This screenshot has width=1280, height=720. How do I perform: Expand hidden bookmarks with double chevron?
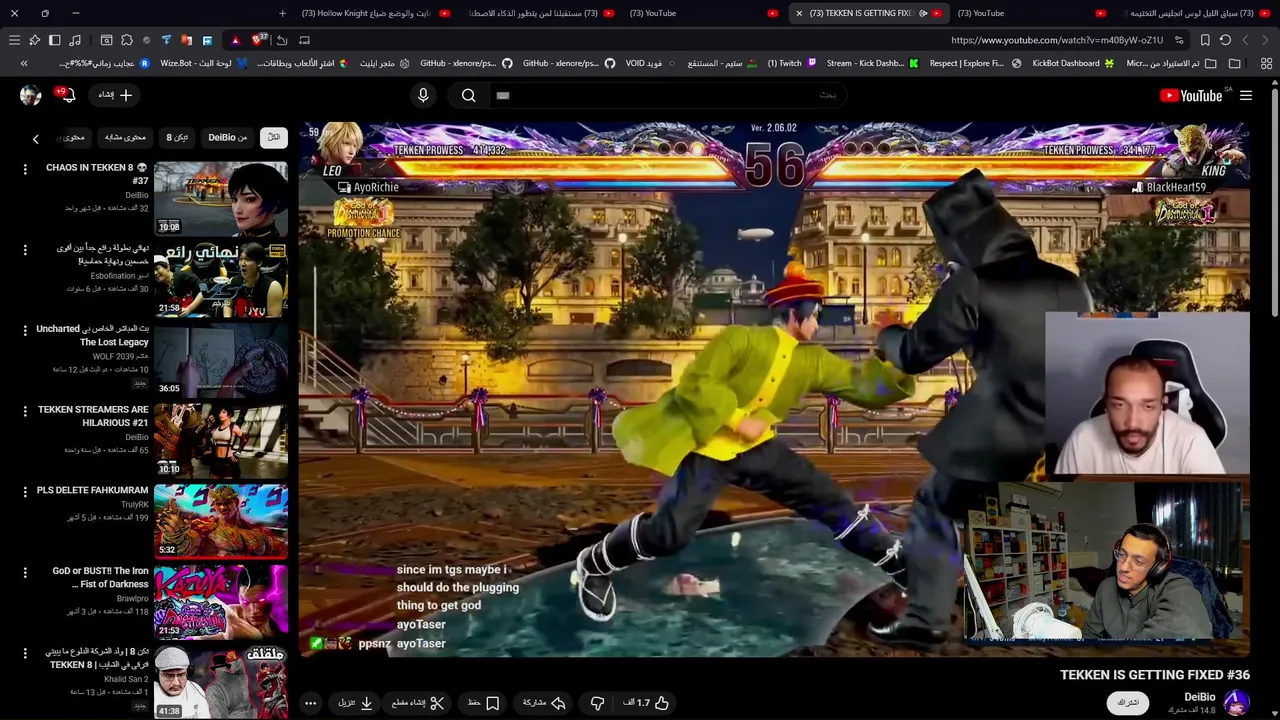[x=24, y=63]
